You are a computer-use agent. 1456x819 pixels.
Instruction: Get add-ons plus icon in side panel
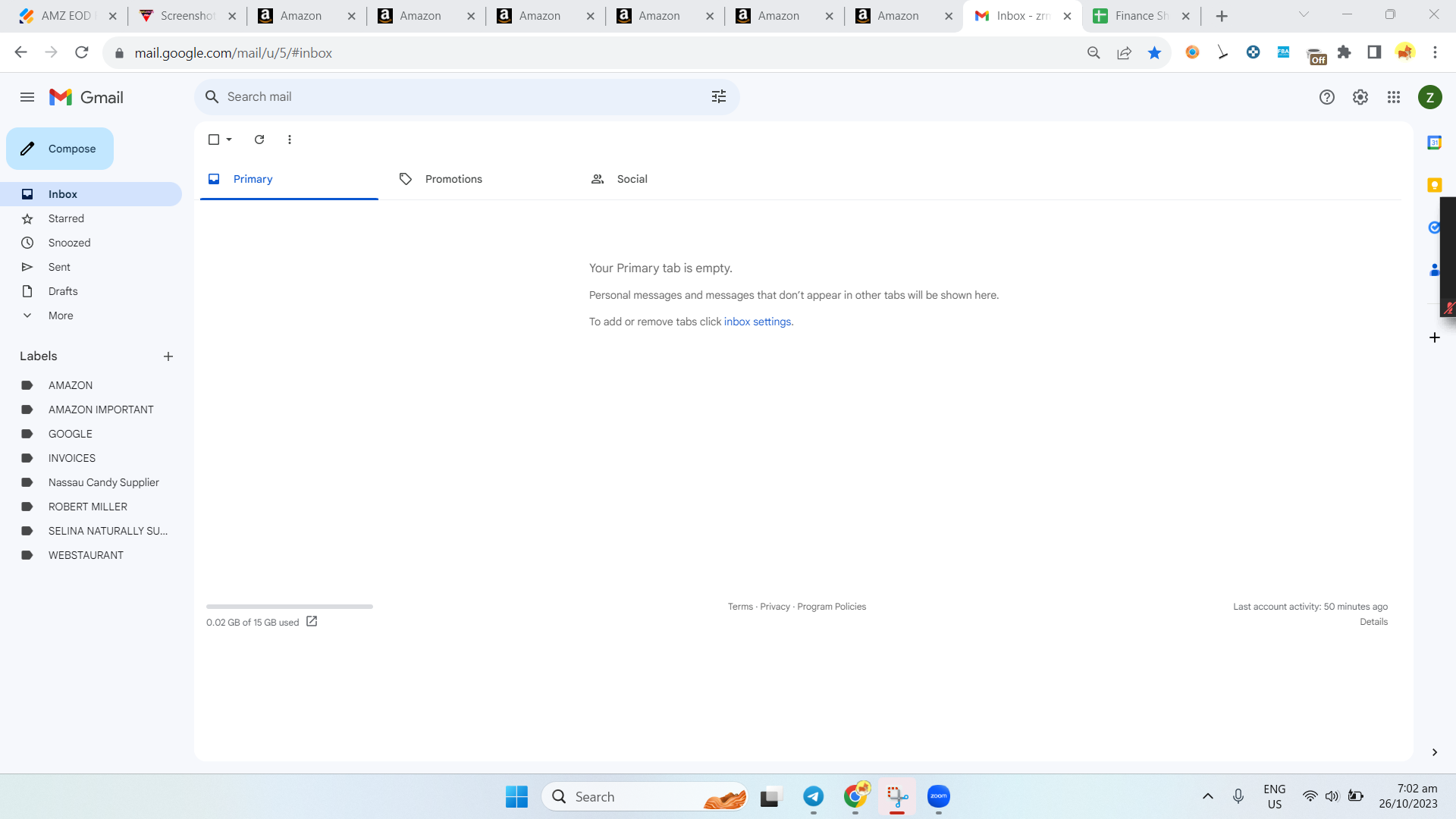click(1435, 337)
